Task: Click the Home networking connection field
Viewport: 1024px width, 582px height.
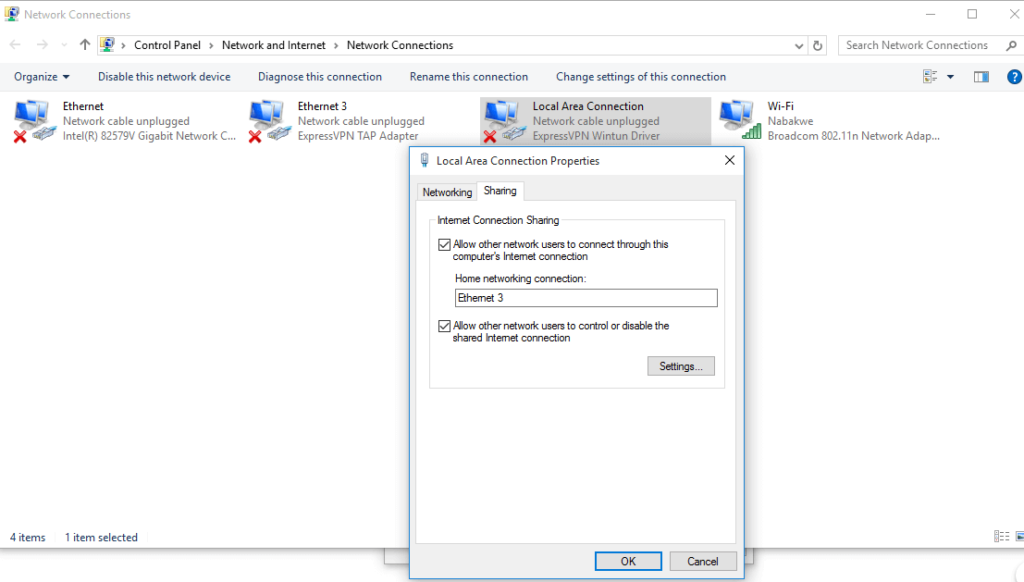Action: click(x=585, y=298)
